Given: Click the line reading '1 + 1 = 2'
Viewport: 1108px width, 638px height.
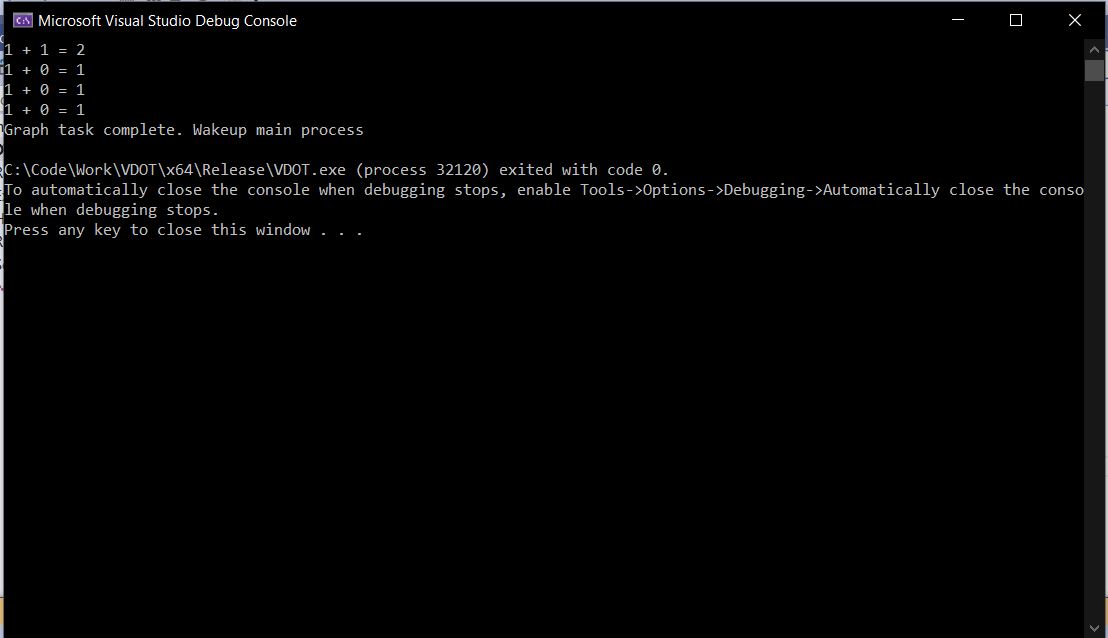Looking at the screenshot, I should pos(44,49).
